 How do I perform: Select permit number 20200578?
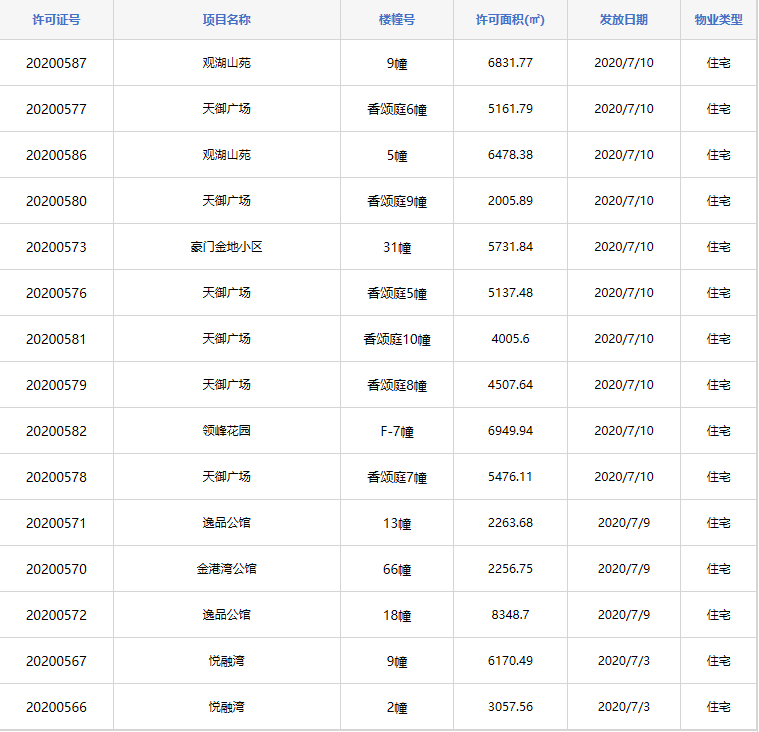56,477
